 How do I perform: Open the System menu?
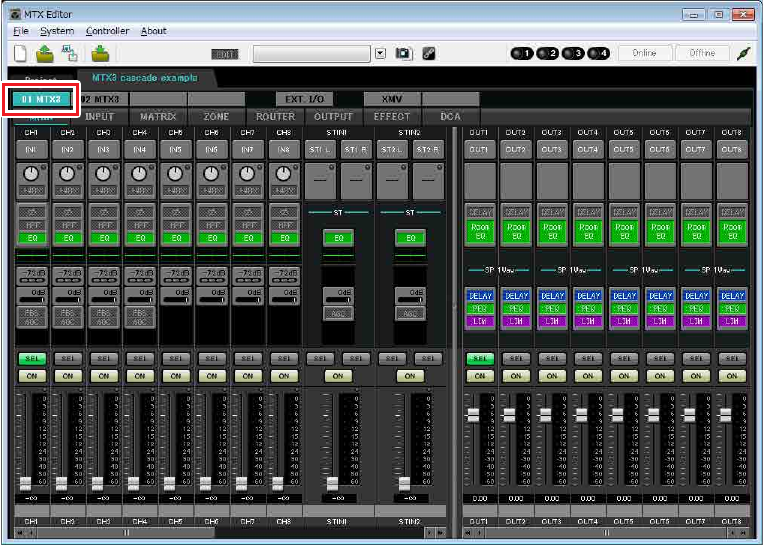point(57,31)
